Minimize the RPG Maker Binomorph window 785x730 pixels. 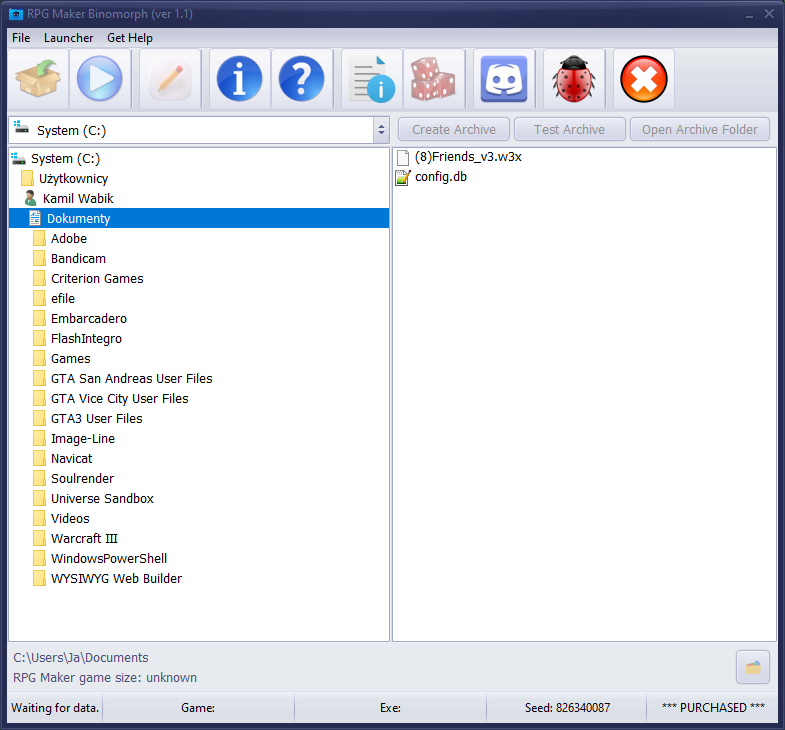[749, 14]
